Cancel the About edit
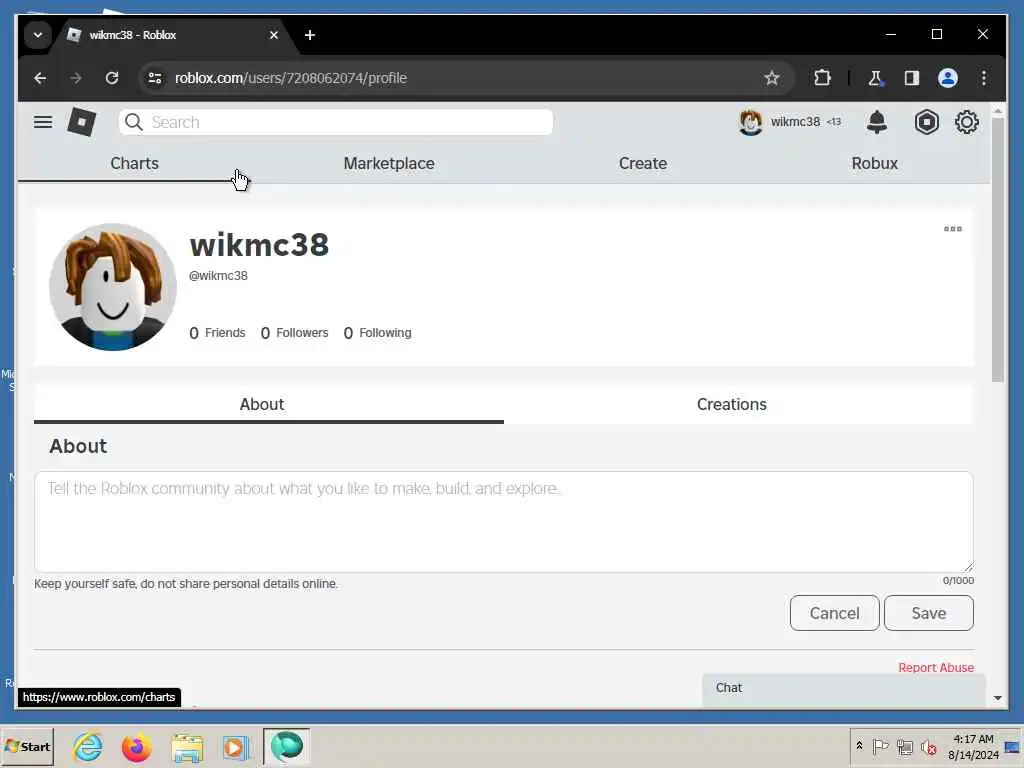Viewport: 1024px width, 768px height. coord(834,613)
